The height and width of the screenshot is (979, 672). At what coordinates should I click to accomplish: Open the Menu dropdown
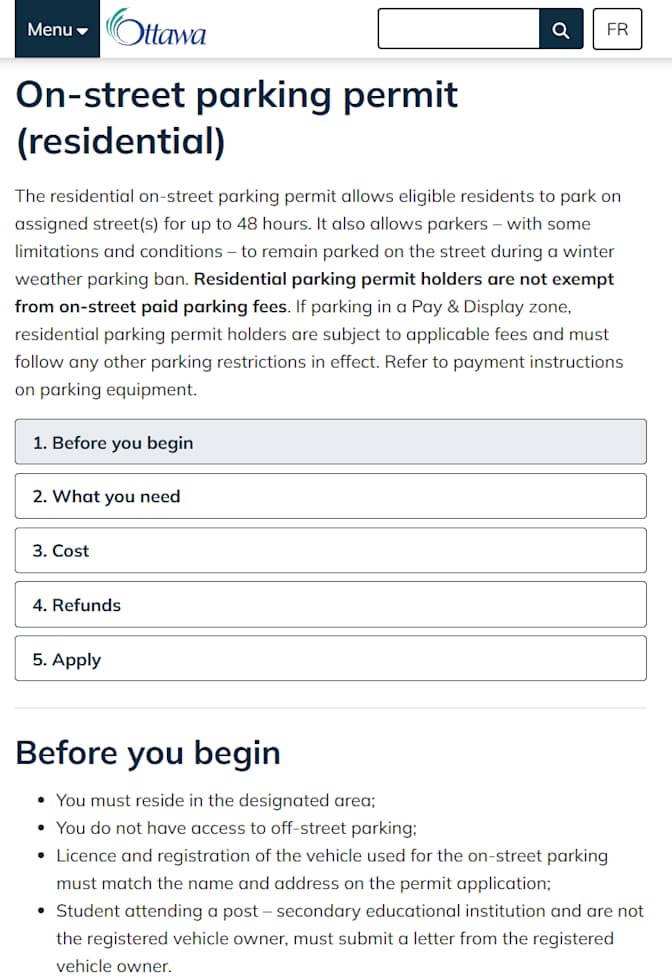(57, 29)
